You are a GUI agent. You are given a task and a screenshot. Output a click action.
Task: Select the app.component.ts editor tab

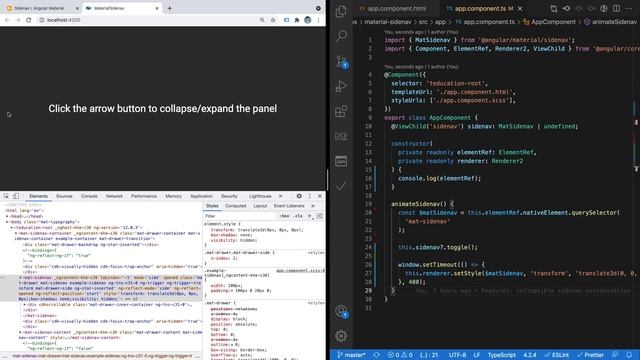[x=480, y=8]
